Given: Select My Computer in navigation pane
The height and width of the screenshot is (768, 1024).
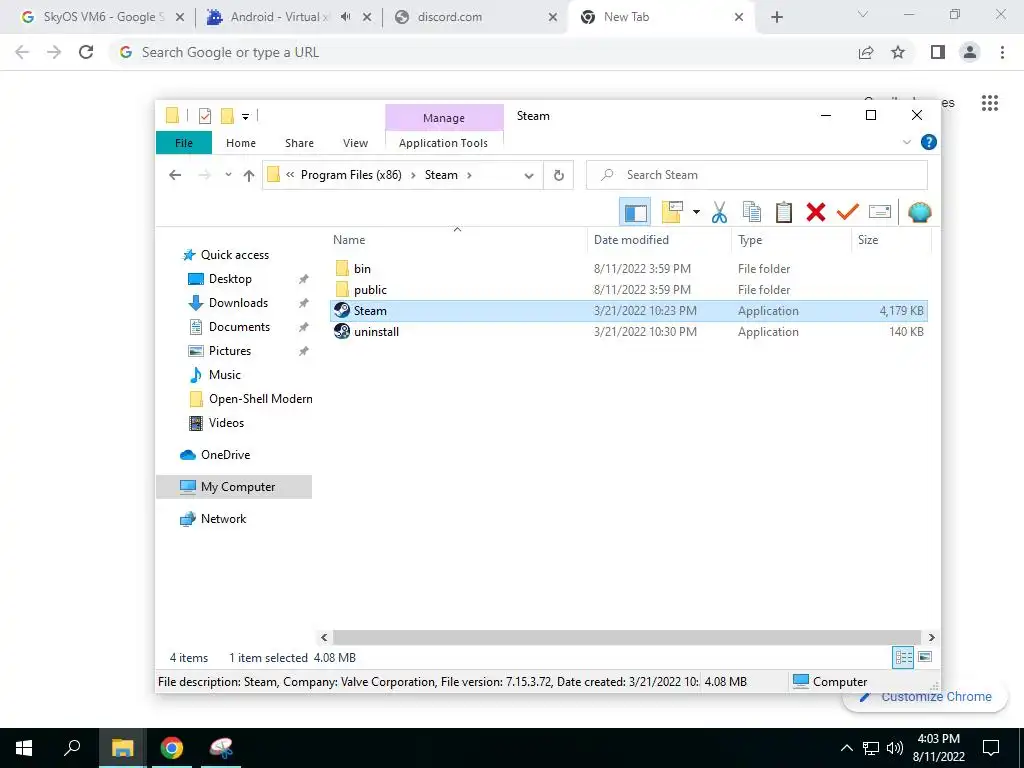Looking at the screenshot, I should 234,487.
